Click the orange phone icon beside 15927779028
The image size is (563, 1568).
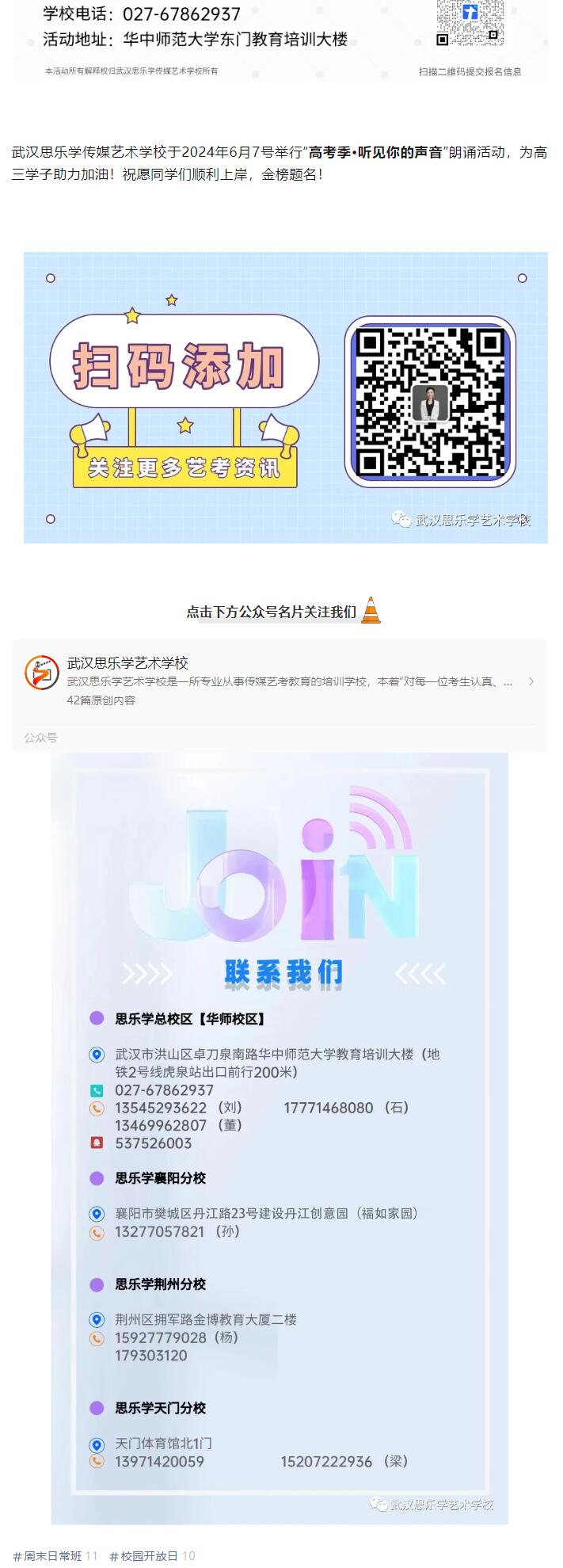point(97,1337)
